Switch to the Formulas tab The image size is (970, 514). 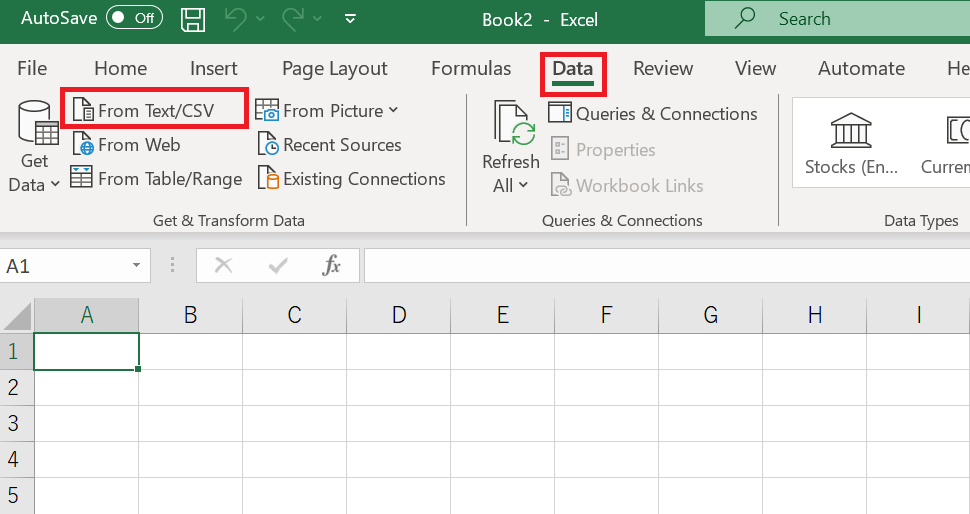click(x=471, y=68)
